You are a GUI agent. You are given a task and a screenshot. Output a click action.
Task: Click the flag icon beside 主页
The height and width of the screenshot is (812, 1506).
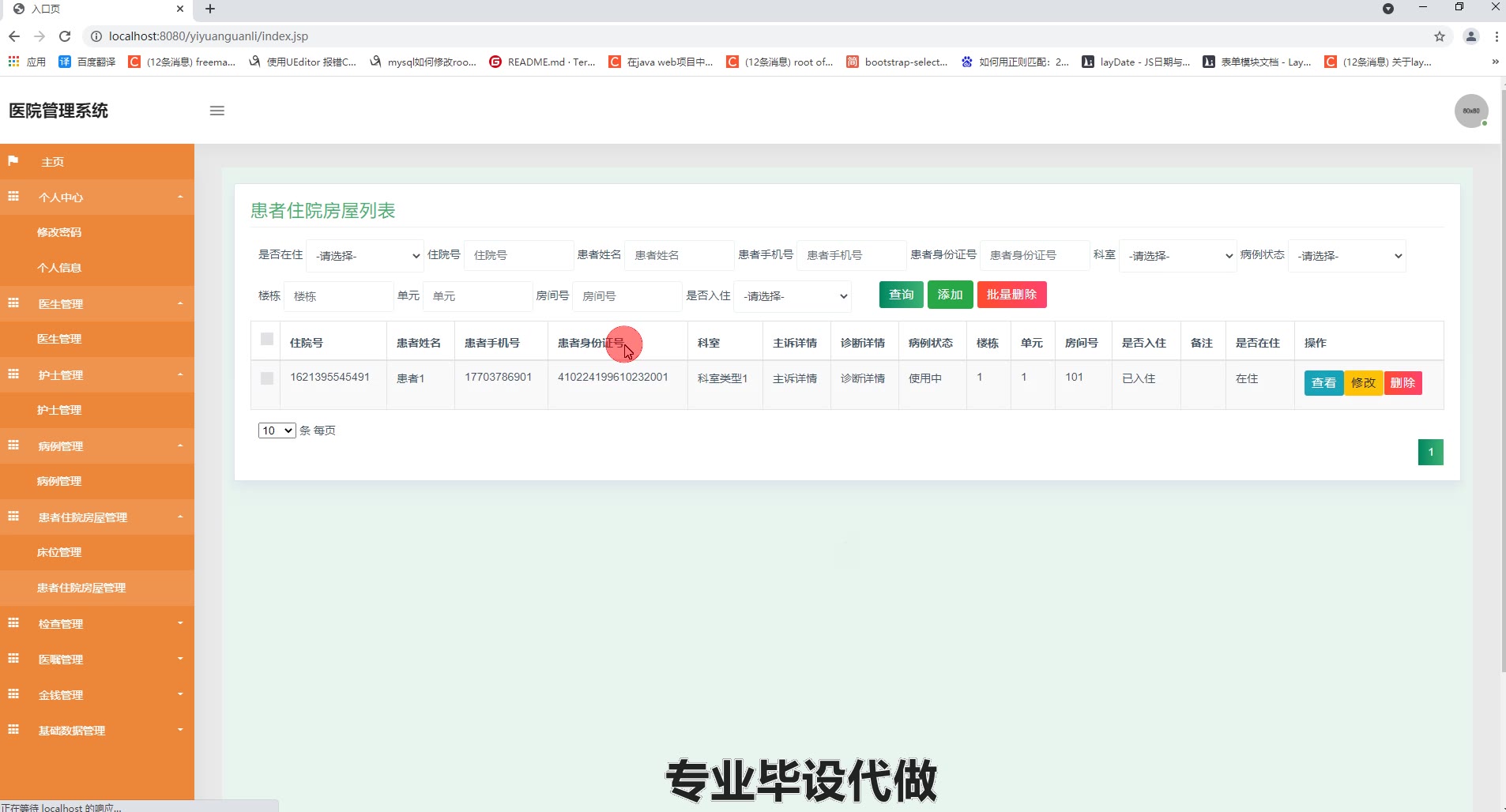(x=13, y=161)
